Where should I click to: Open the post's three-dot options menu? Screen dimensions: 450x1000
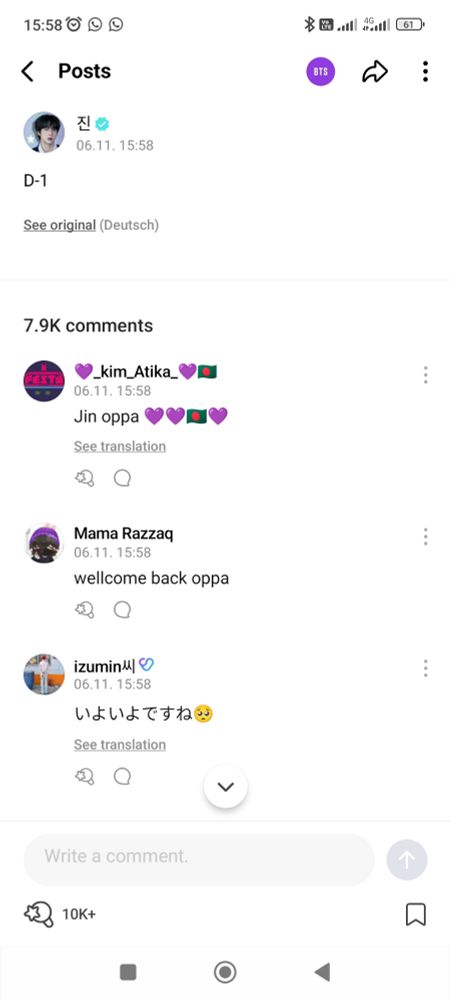425,71
